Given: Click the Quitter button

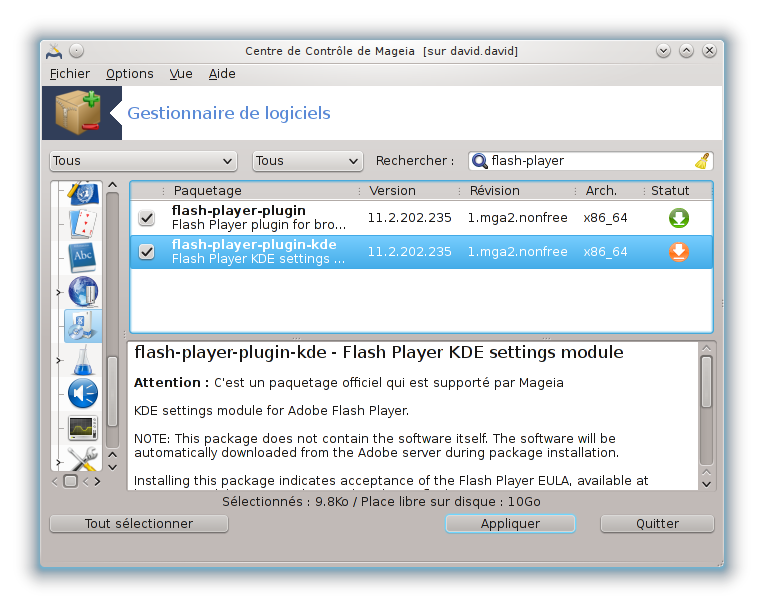Looking at the screenshot, I should 657,524.
